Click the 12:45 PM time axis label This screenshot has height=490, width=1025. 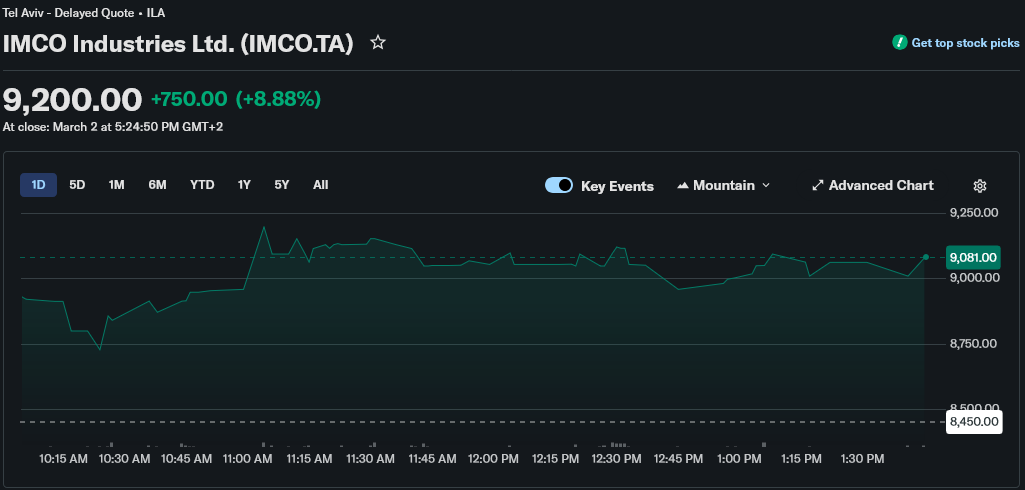point(679,459)
